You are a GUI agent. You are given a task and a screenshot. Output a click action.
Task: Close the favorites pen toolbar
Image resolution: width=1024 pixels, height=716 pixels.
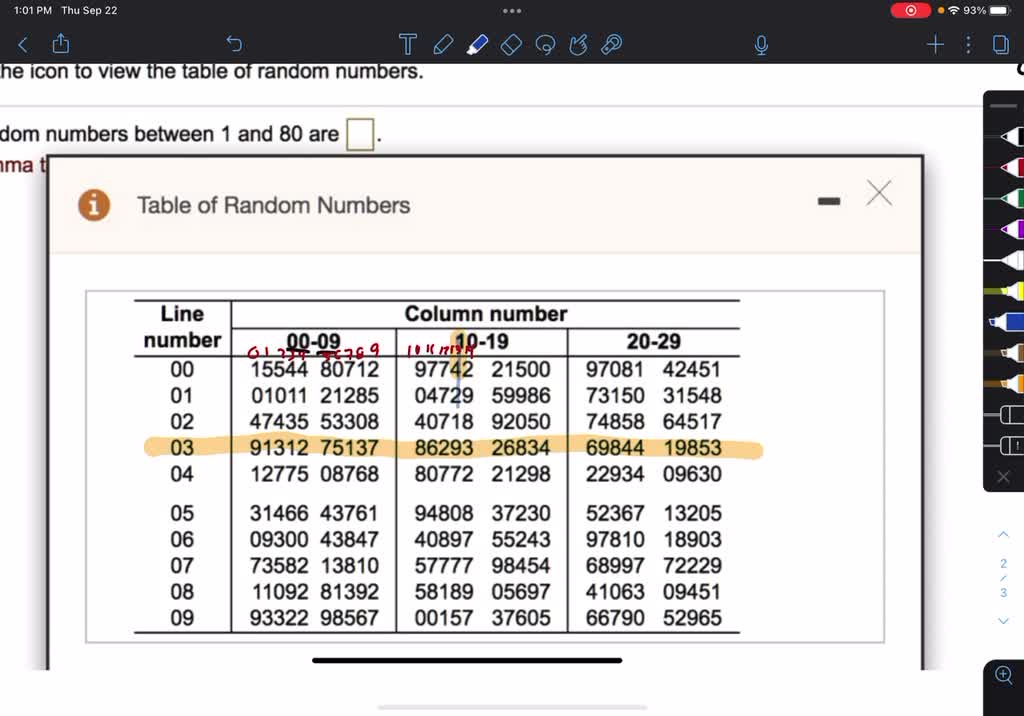click(x=1004, y=477)
